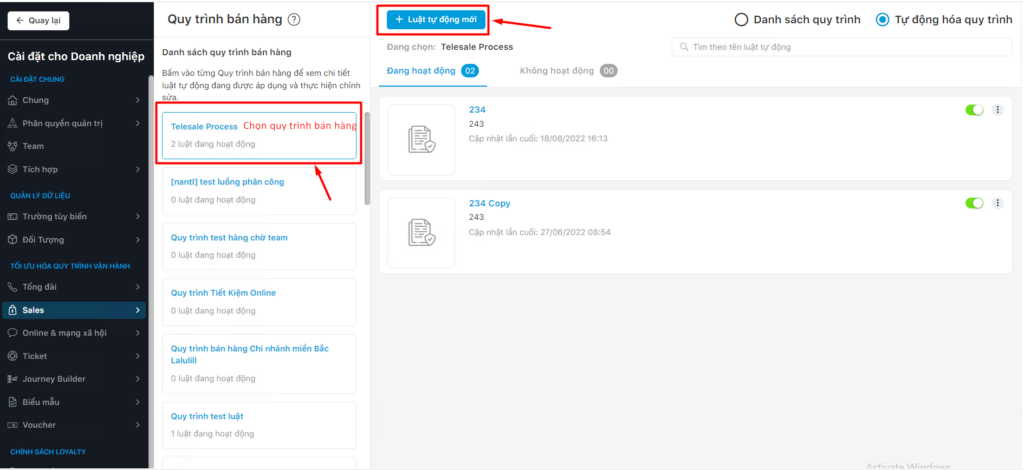Screen dimensions: 1024x470
Task: Open the 234 Copy rule title link
Action: [x=490, y=203]
